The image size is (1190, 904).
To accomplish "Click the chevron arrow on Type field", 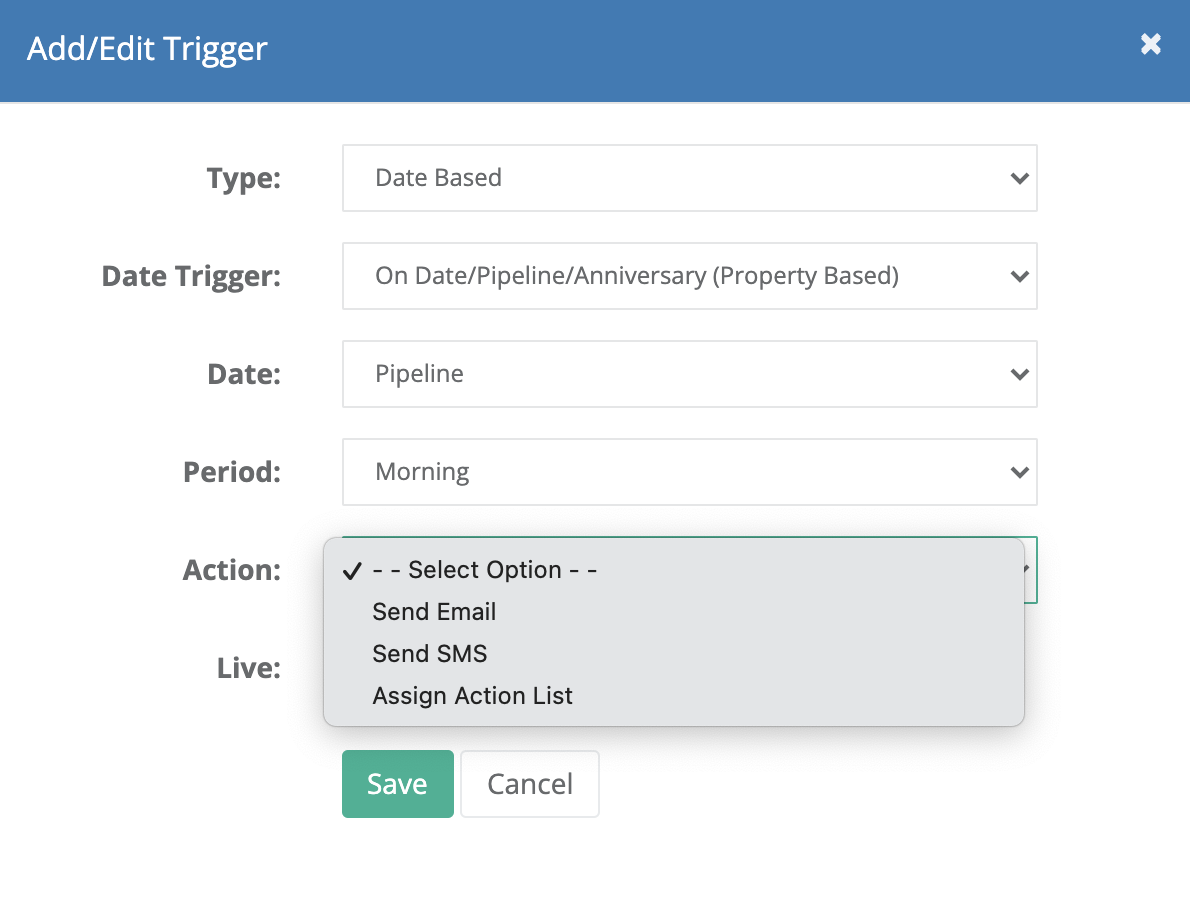I will 1019,178.
